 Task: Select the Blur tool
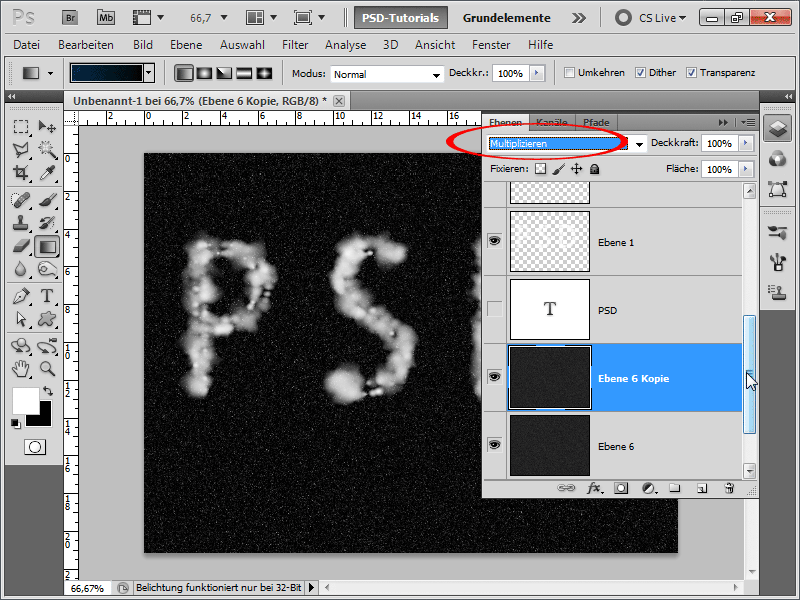click(x=21, y=269)
